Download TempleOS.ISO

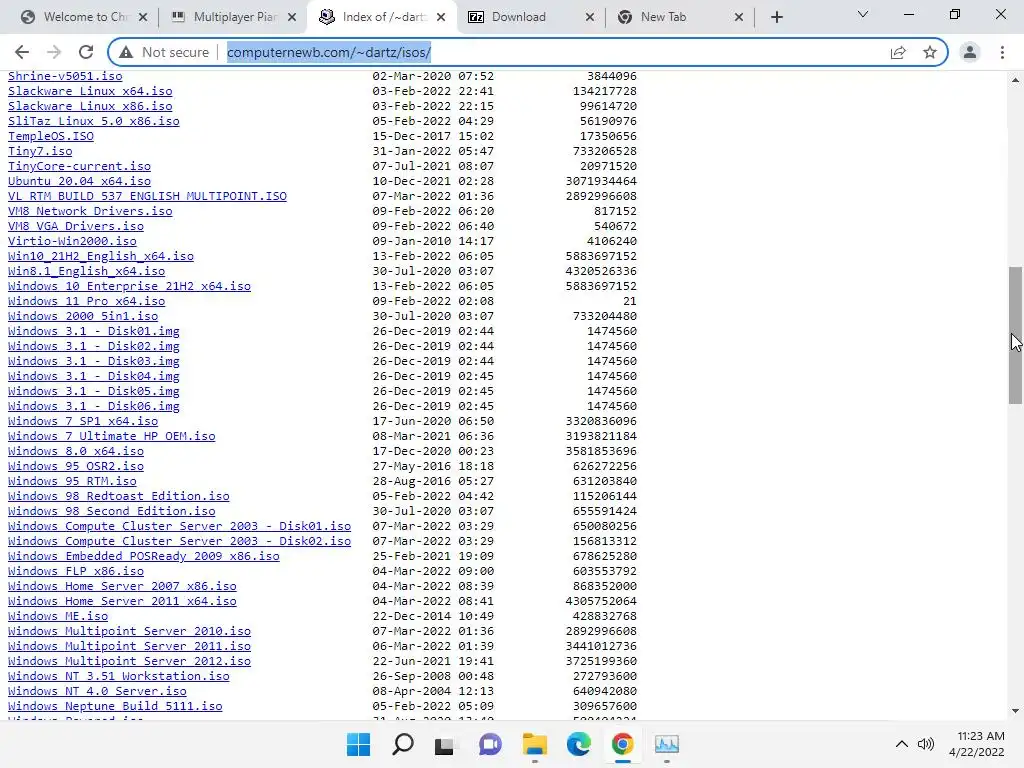[51, 136]
